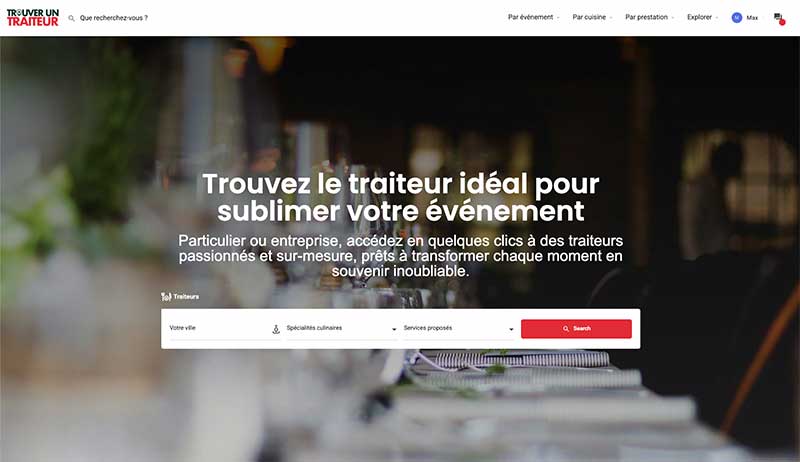This screenshot has height=462, width=800.
Task: Click the Spécialités culinaires dropdown arrow
Action: click(394, 329)
